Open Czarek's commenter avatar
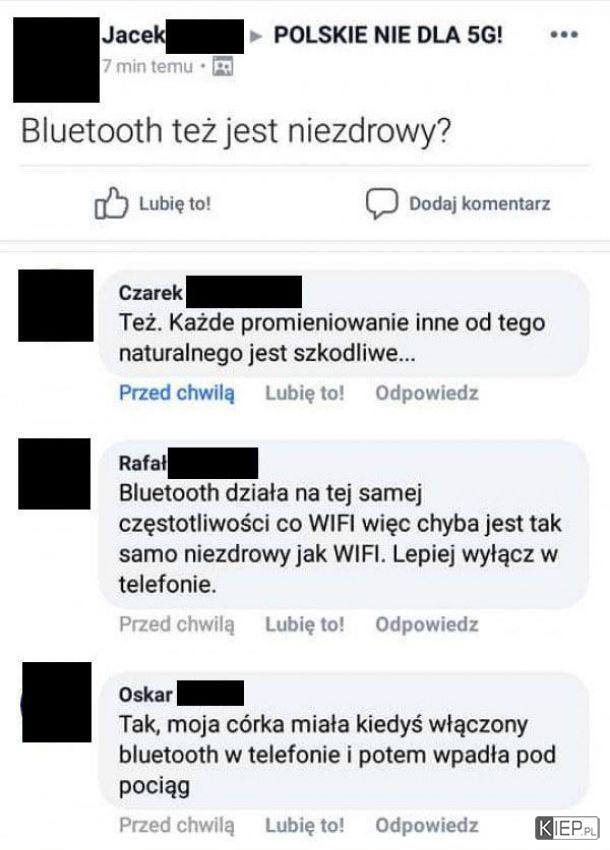The image size is (610, 850). [56, 305]
